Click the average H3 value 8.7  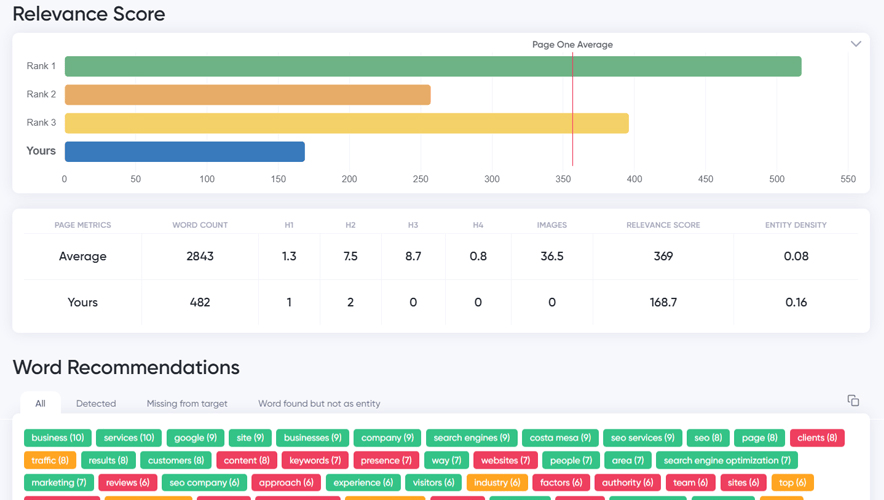coord(413,256)
